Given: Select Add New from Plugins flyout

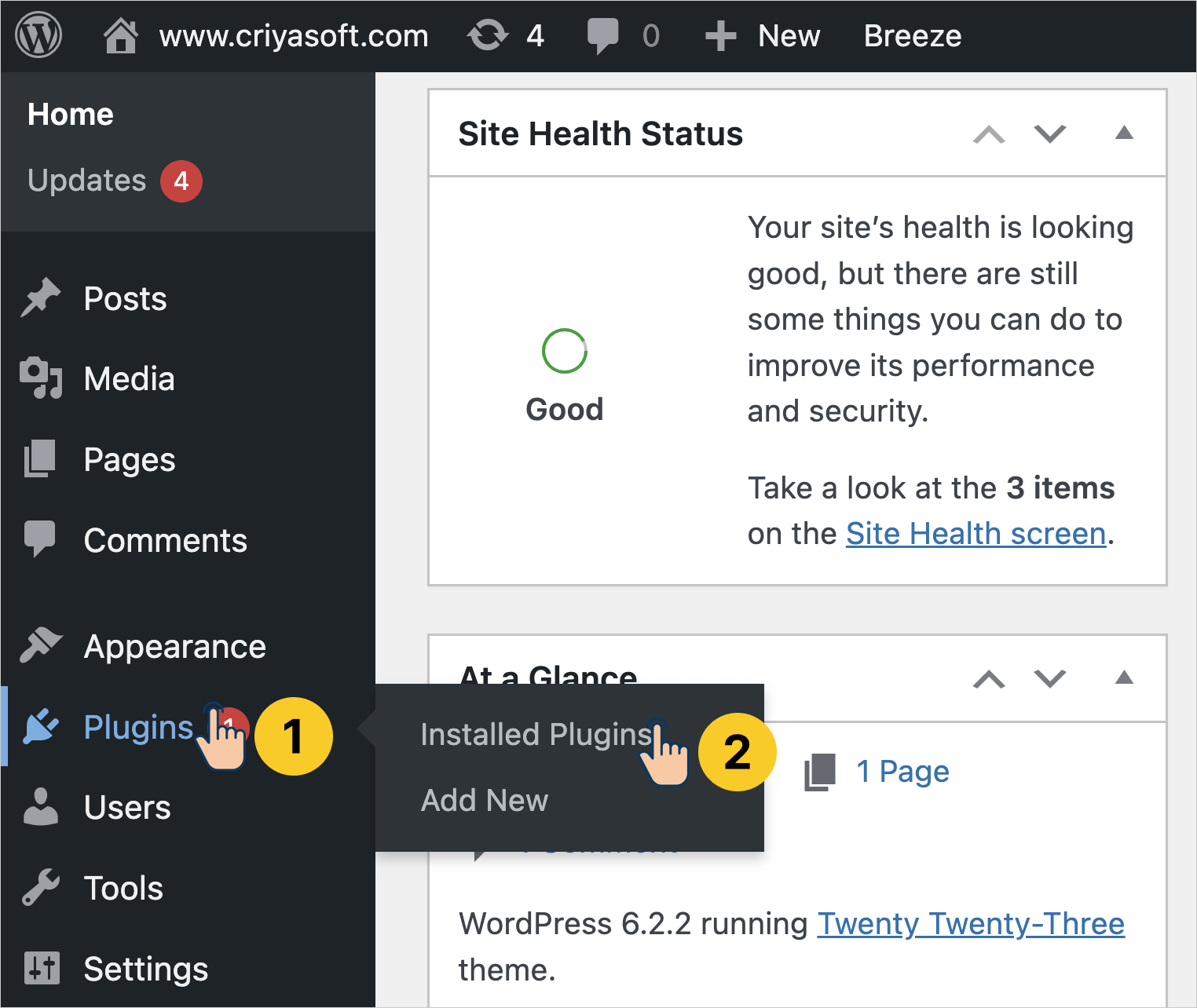Looking at the screenshot, I should [485, 801].
